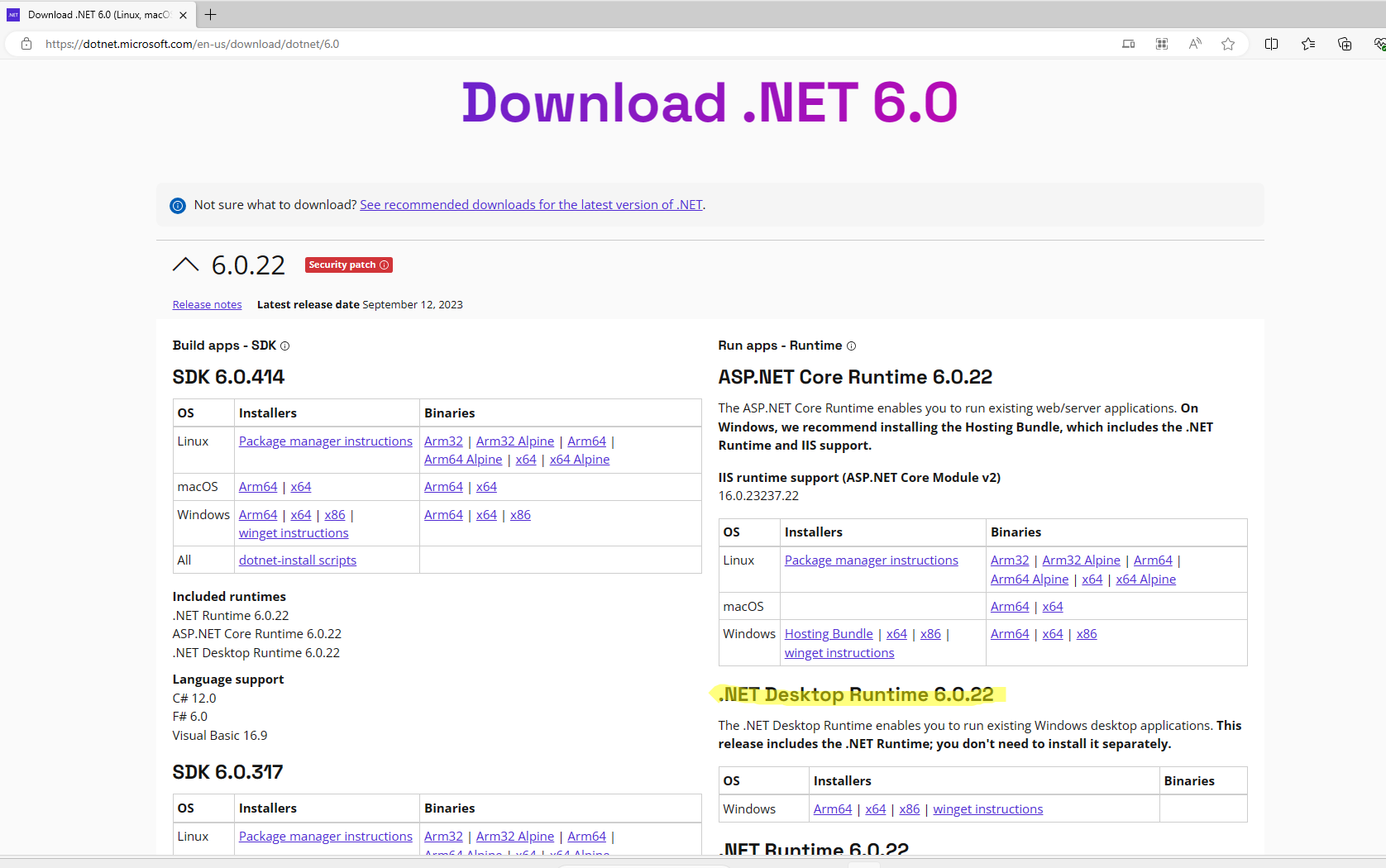Viewport: 1386px width, 868px height.
Task: Open See recommended downloads for latest .NET link
Action: [x=531, y=205]
